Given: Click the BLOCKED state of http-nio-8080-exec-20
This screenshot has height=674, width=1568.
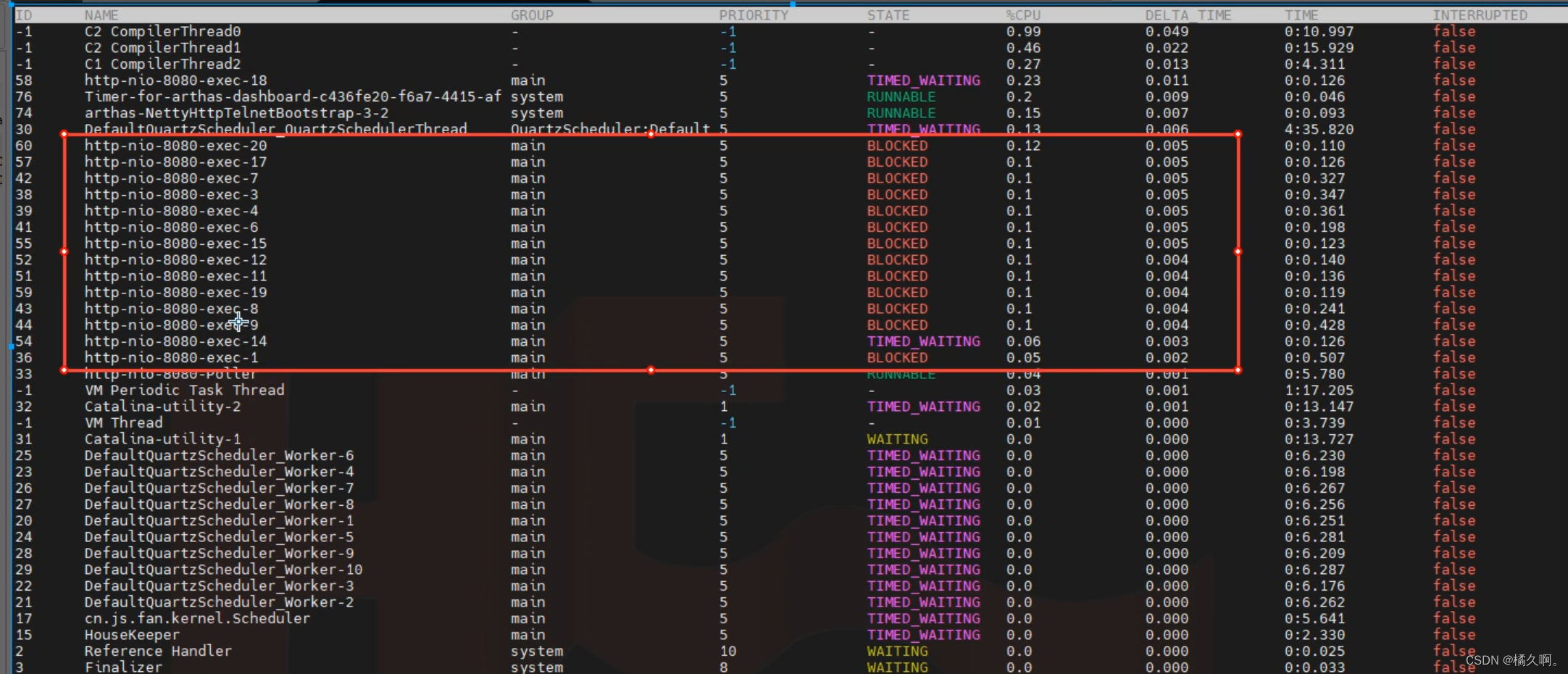Looking at the screenshot, I should [x=897, y=146].
